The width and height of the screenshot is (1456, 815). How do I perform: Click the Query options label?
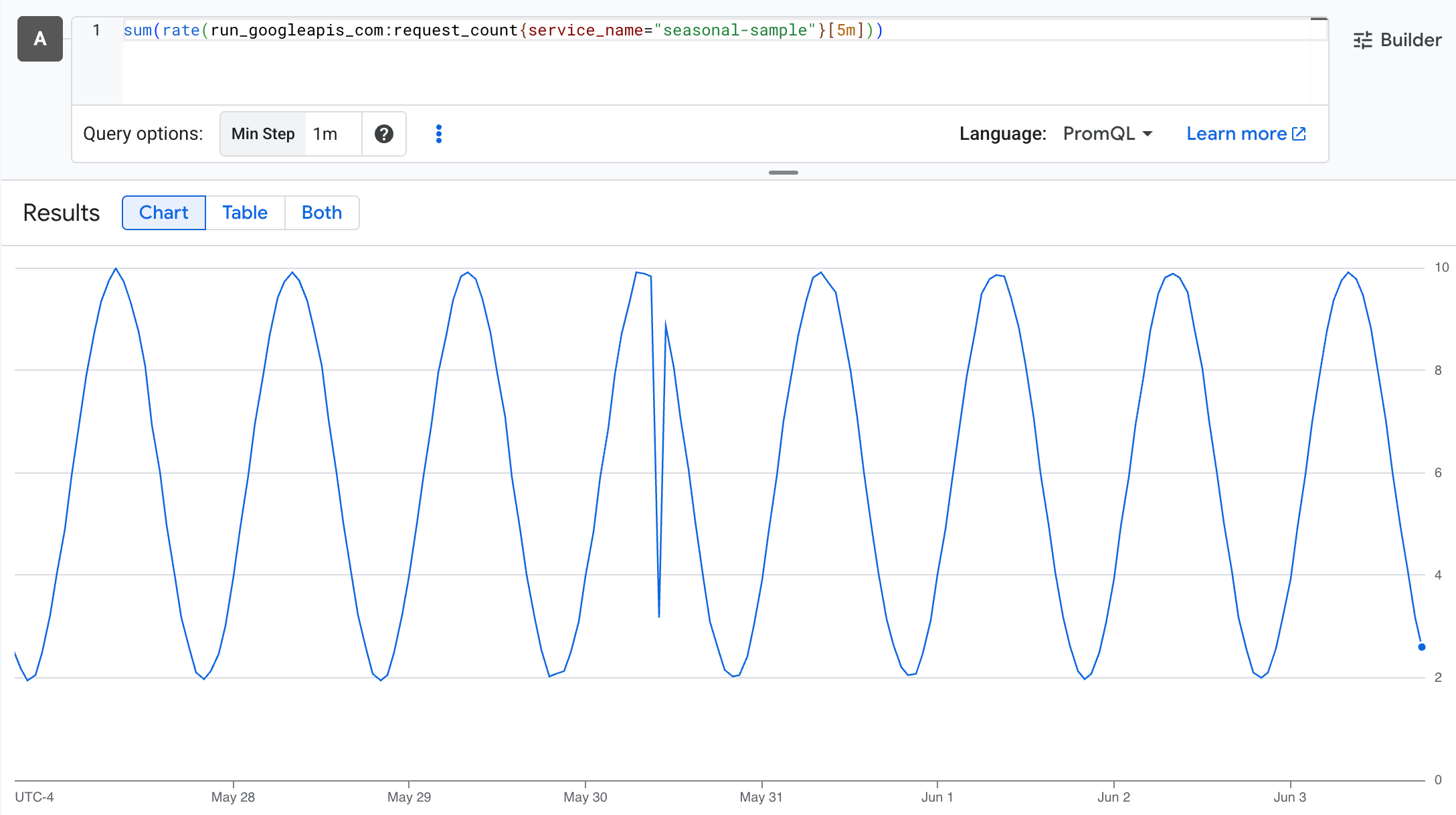(143, 134)
